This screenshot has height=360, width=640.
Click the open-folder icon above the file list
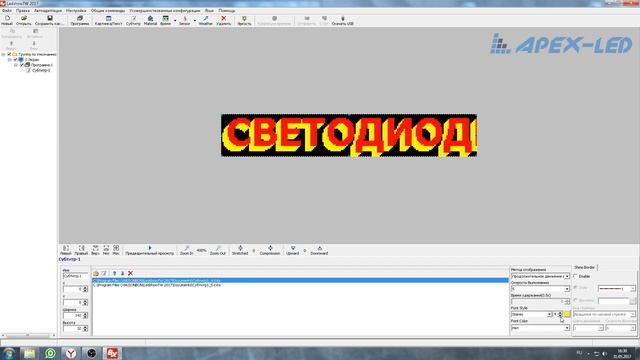pyautogui.click(x=96, y=273)
